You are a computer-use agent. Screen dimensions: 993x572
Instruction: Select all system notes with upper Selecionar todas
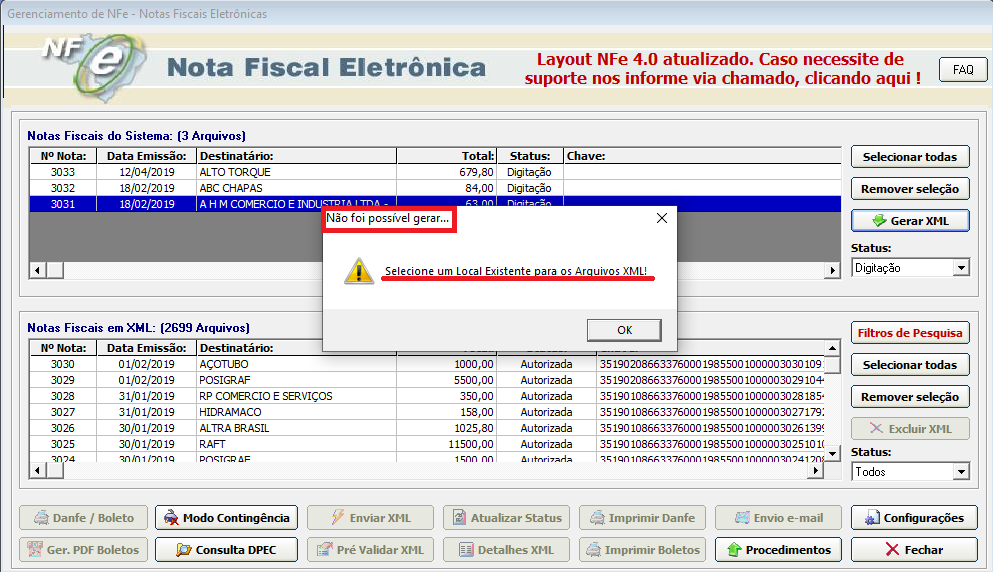(x=909, y=157)
